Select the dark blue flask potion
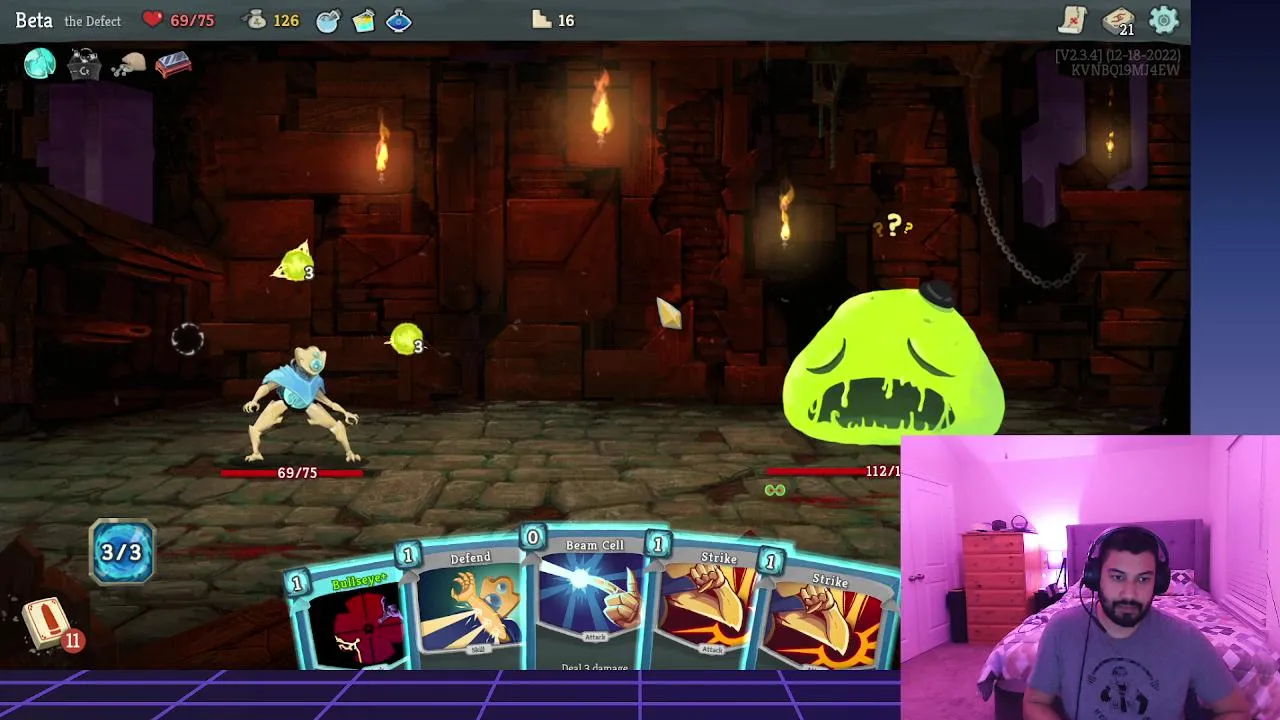1280x720 pixels. (399, 20)
